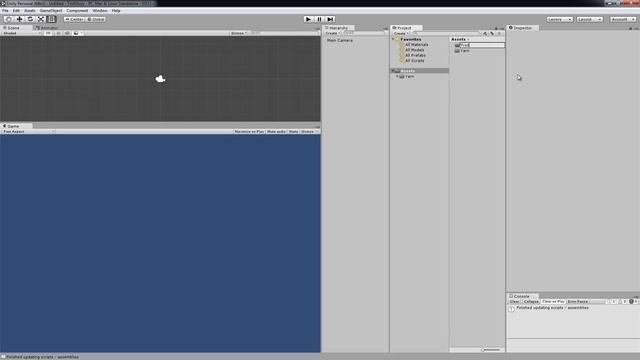Click the Console Clear button

514,301
